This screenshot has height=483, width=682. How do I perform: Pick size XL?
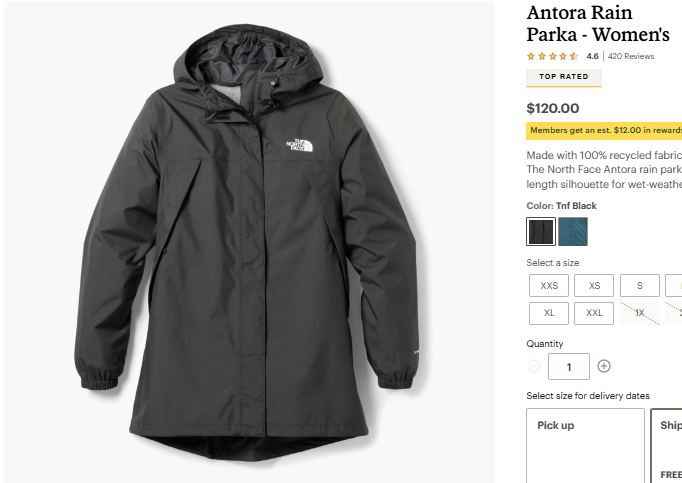coord(549,313)
